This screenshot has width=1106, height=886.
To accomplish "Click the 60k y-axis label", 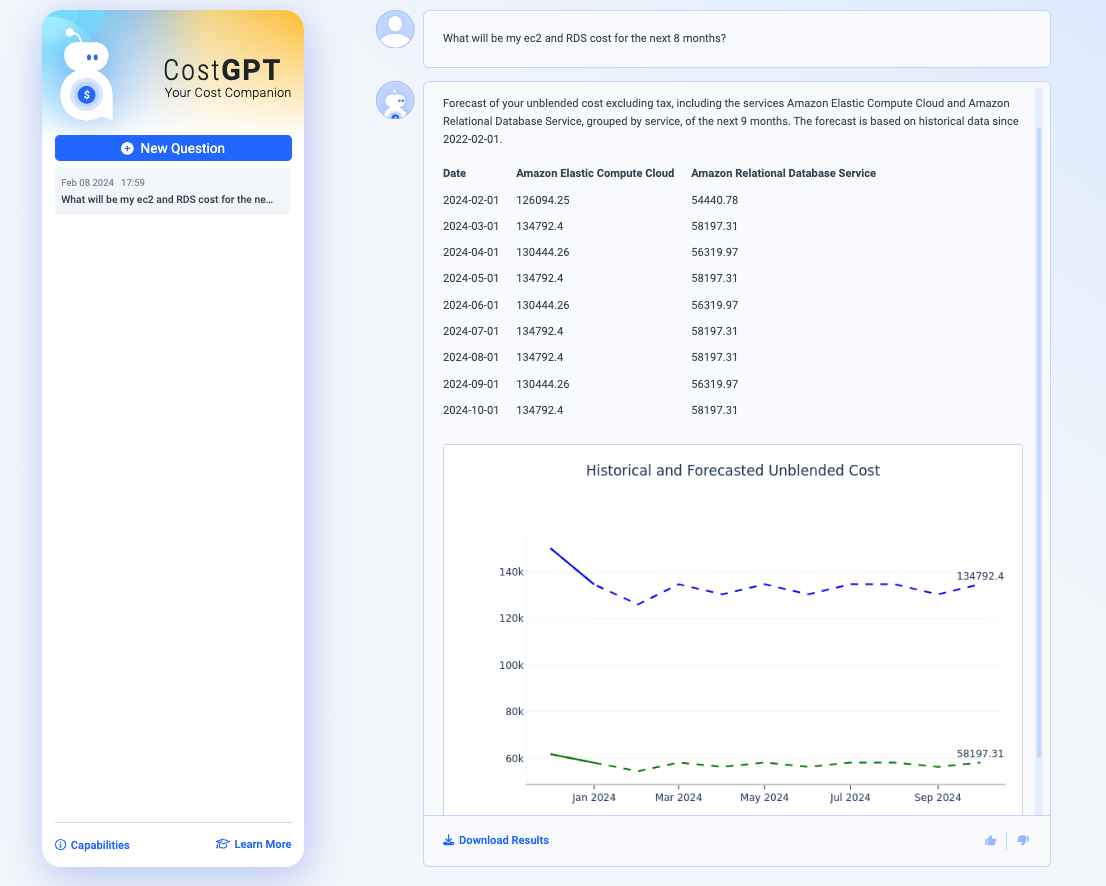I will coord(514,759).
